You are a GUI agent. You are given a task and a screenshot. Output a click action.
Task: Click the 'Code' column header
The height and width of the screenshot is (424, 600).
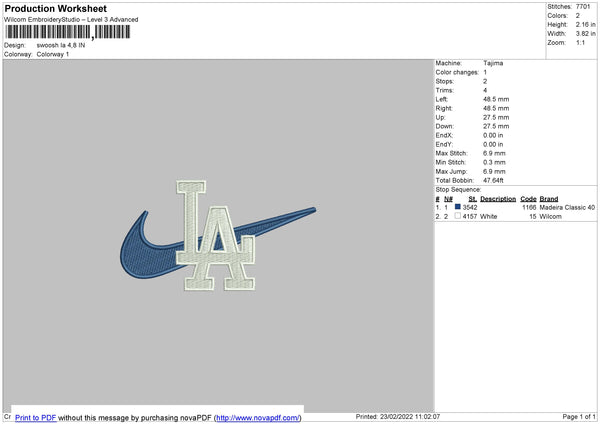pyautogui.click(x=528, y=199)
